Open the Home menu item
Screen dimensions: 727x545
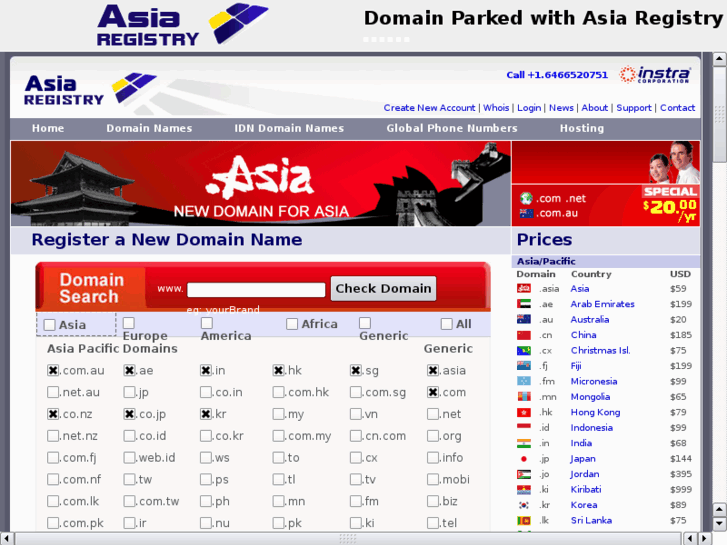click(x=48, y=128)
